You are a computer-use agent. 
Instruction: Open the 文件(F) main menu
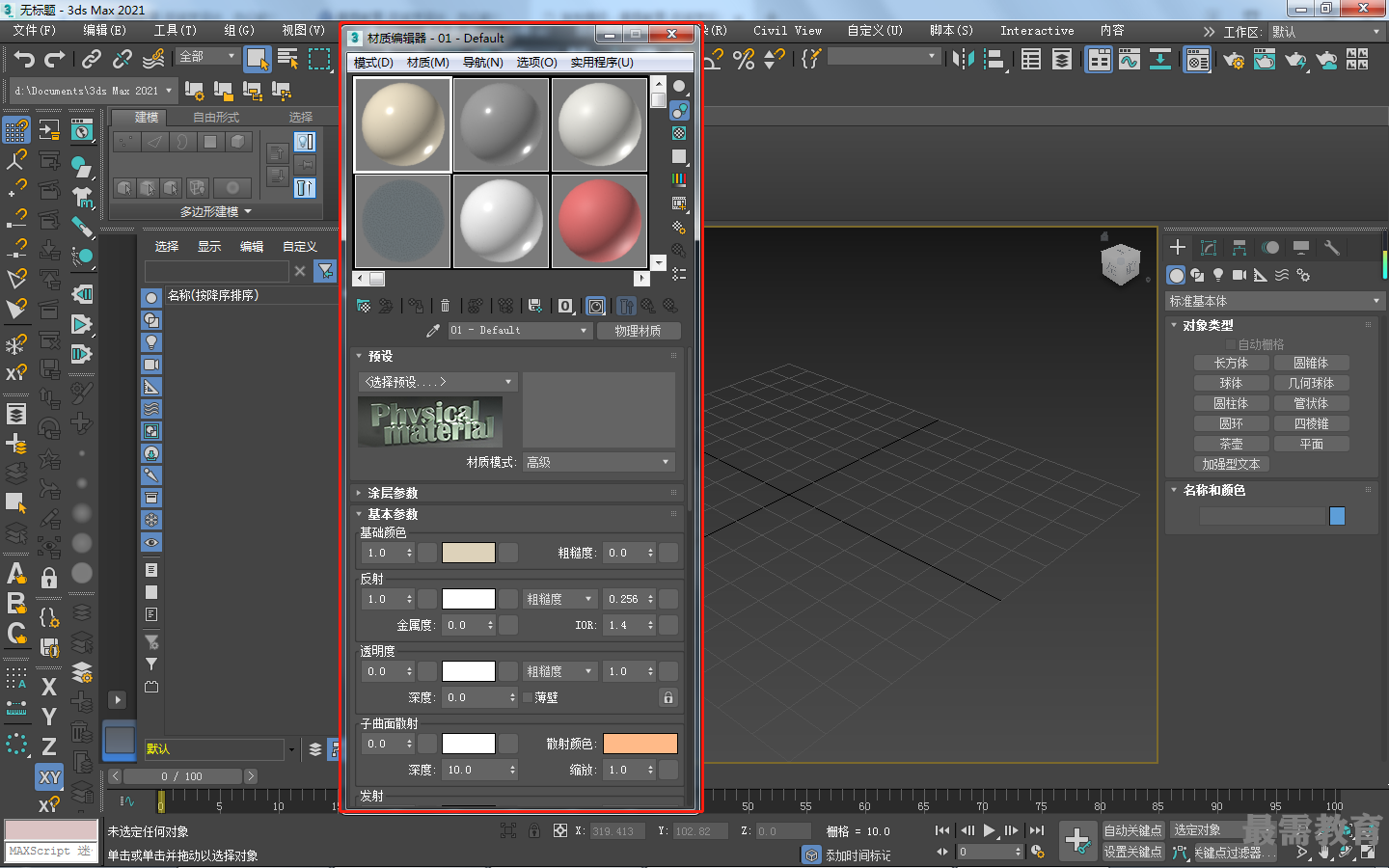[x=35, y=31]
